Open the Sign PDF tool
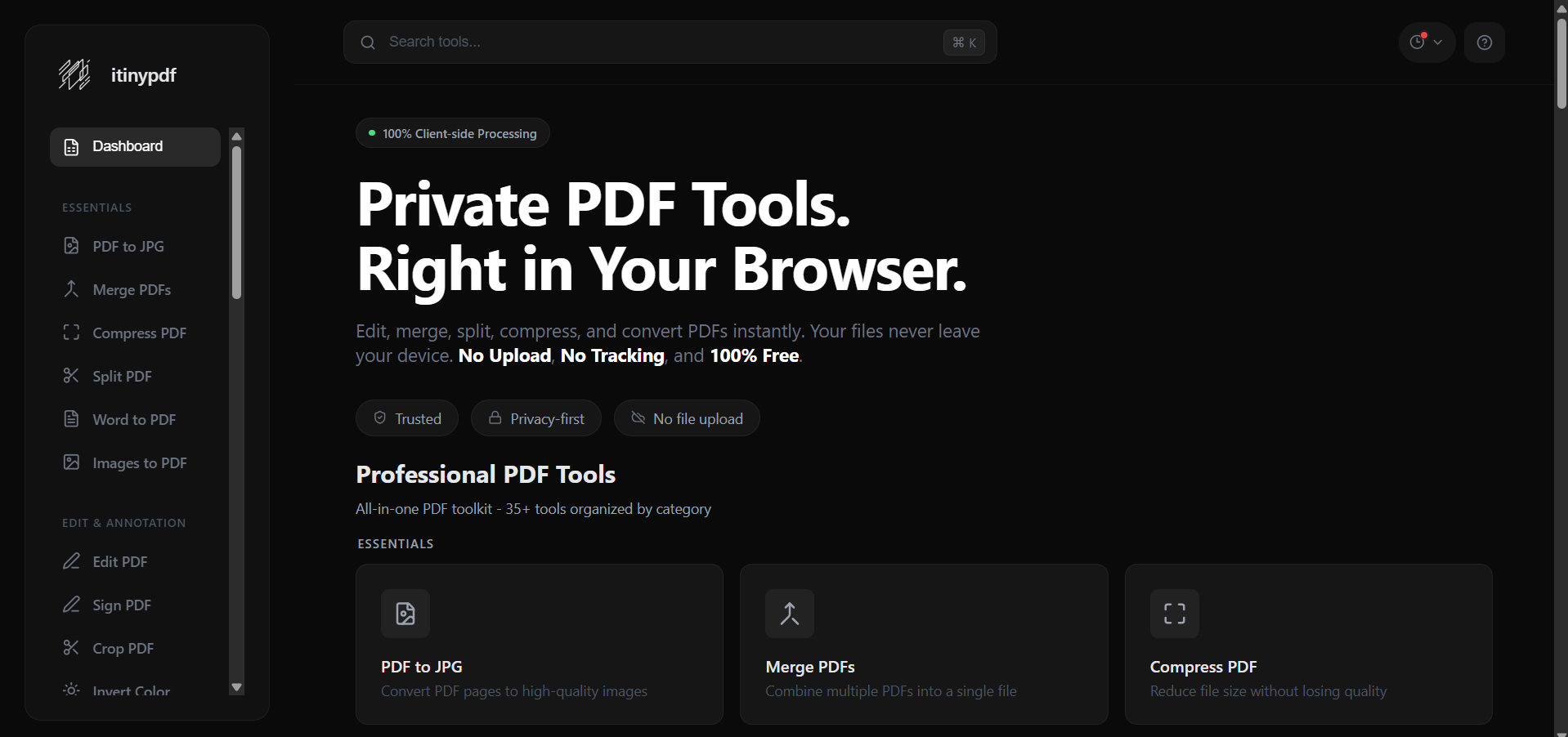Viewport: 1568px width, 737px height. (121, 605)
